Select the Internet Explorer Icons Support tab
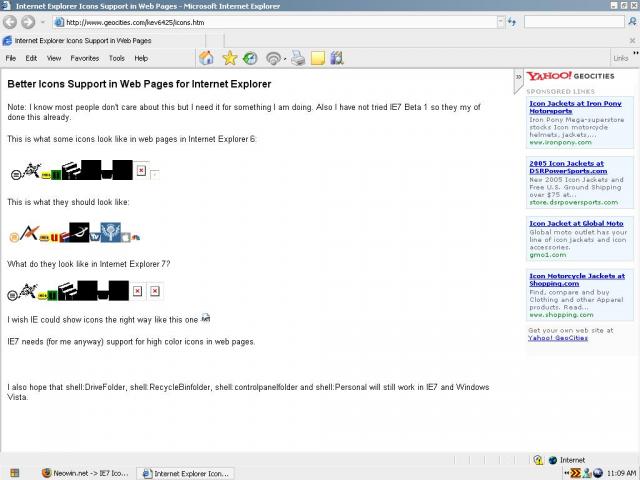Screen dimensions: 640x480 [x=102, y=40]
